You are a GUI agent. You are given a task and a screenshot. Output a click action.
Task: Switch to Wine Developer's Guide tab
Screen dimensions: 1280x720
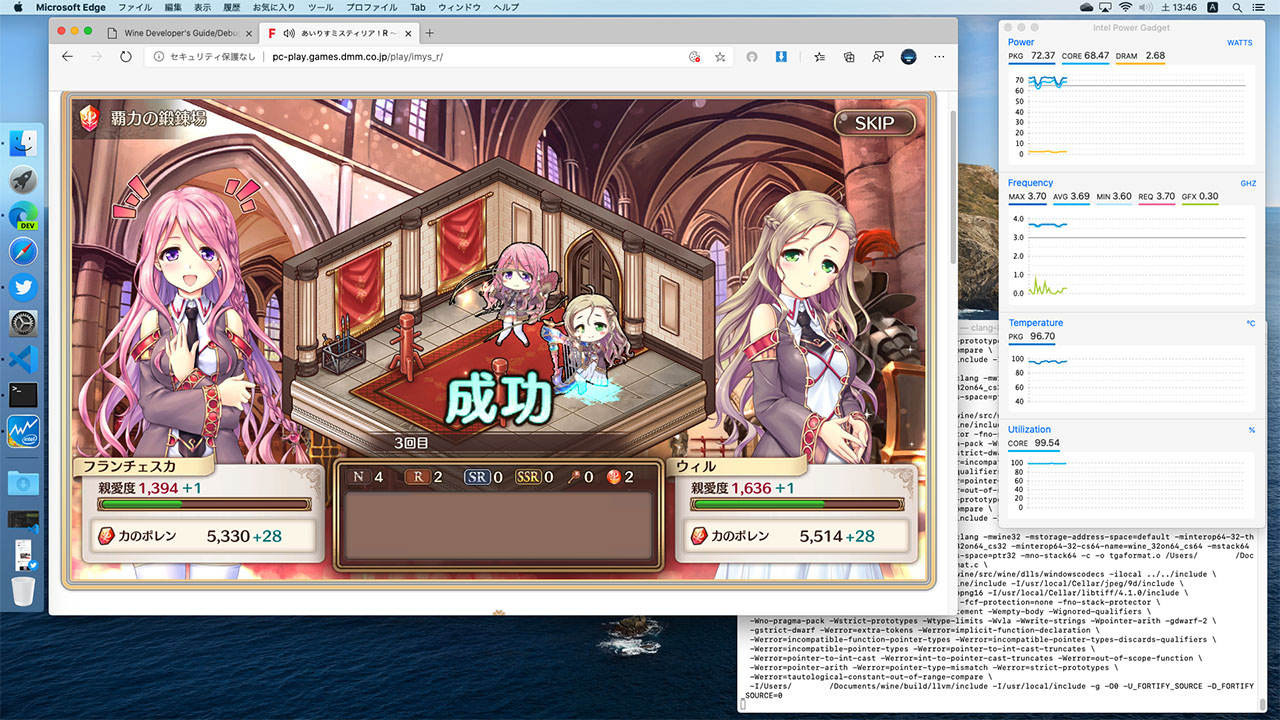pos(180,33)
